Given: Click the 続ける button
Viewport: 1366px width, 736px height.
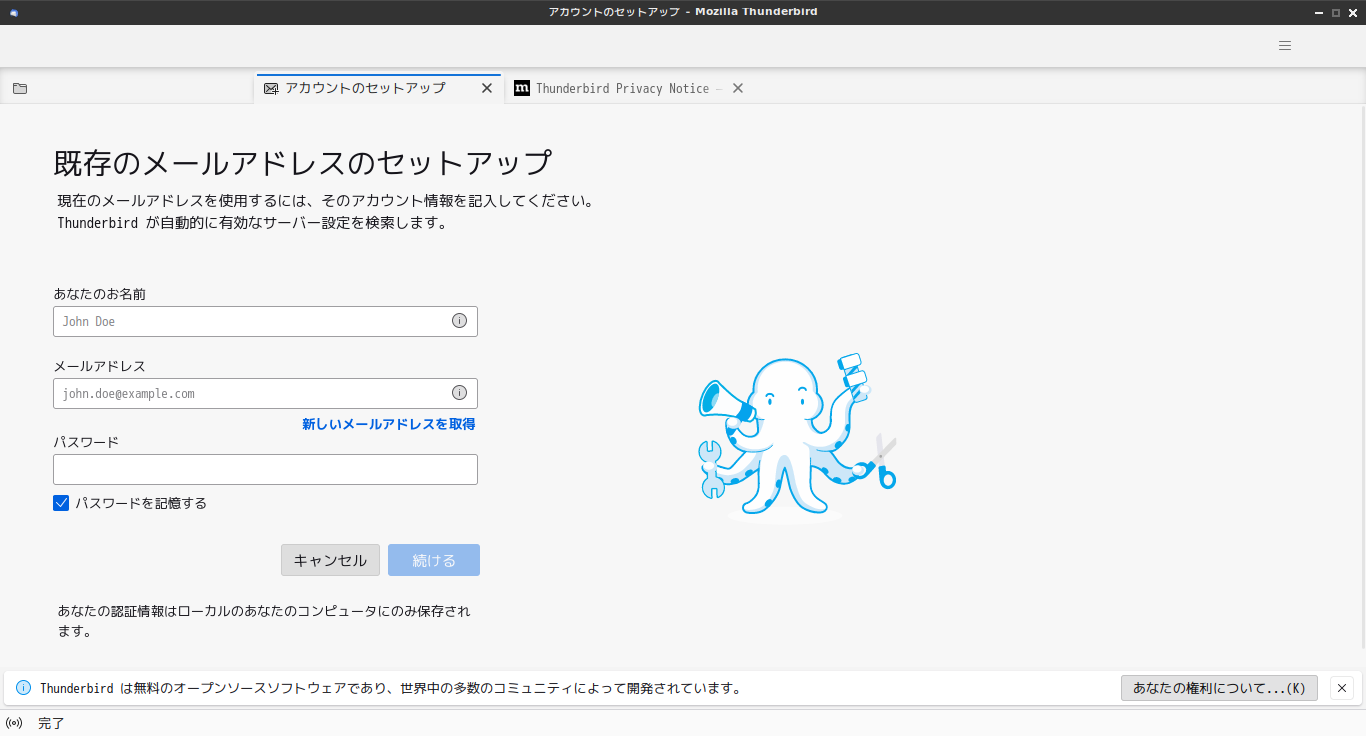Looking at the screenshot, I should 434,560.
